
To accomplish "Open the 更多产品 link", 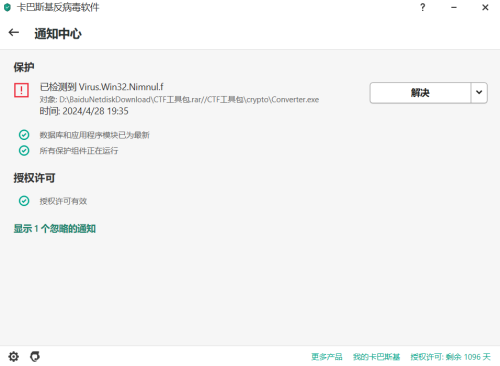I will click(327, 357).
